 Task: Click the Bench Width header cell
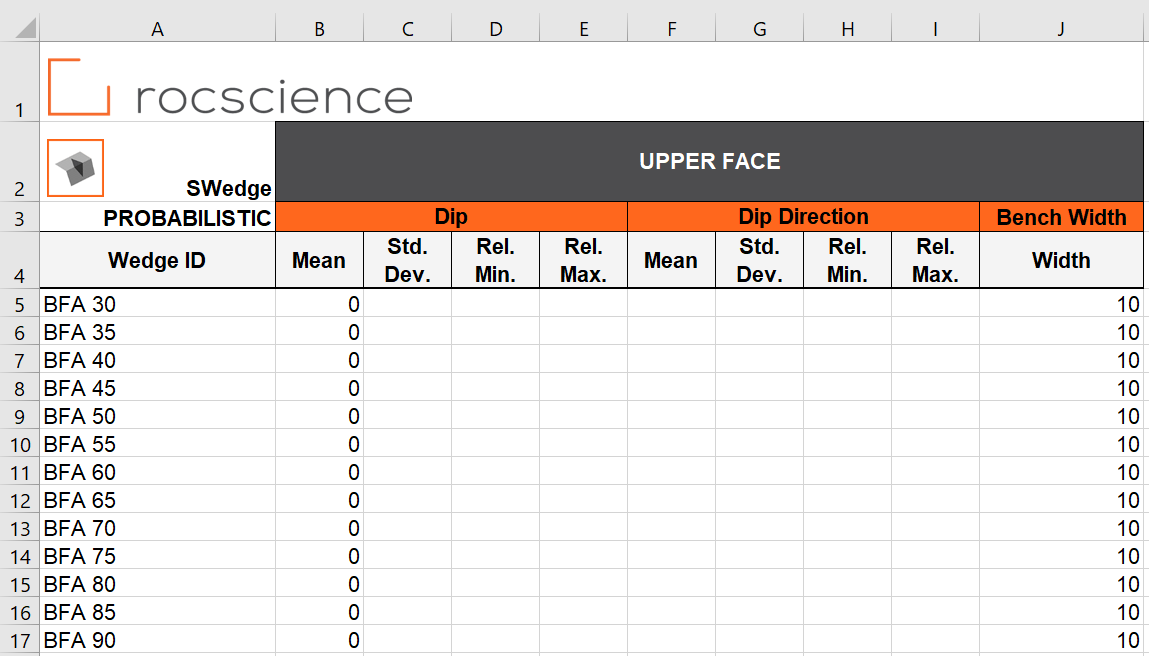[1061, 217]
